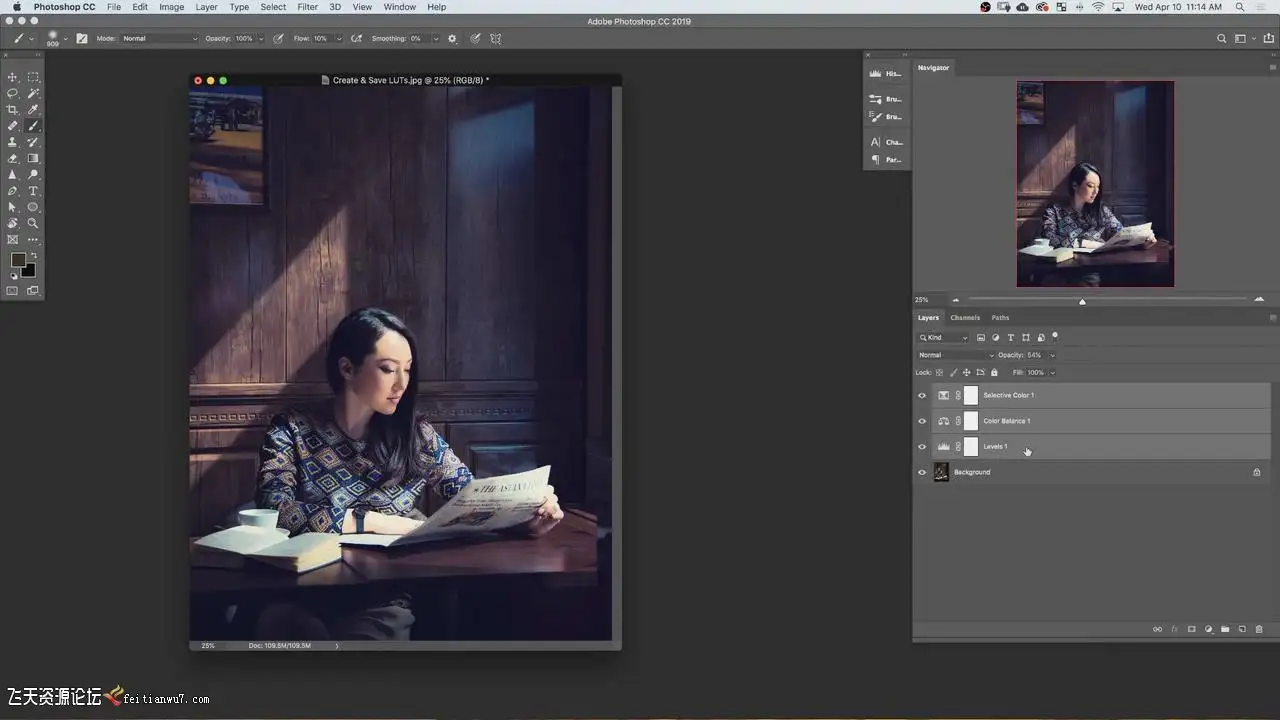Pick the Horizontal Type tool

[x=33, y=191]
